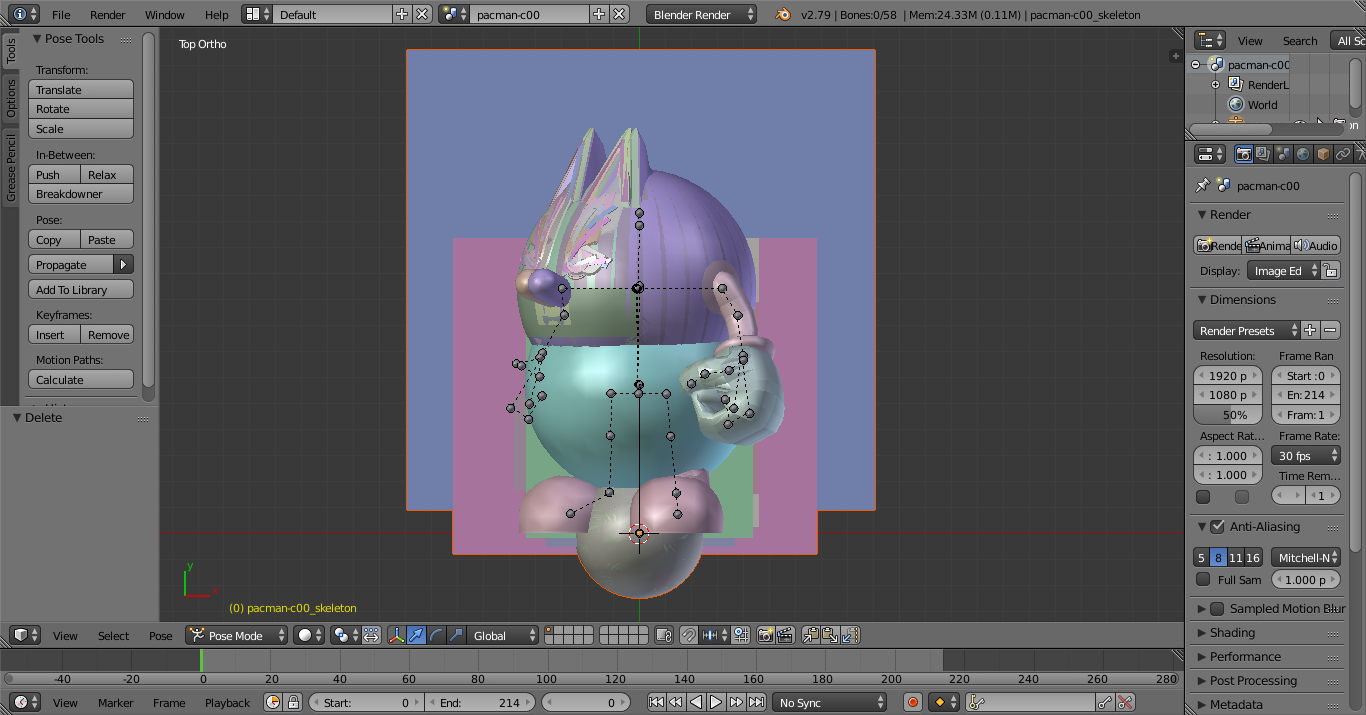Open the Render Presets dropdown

pos(1246,330)
